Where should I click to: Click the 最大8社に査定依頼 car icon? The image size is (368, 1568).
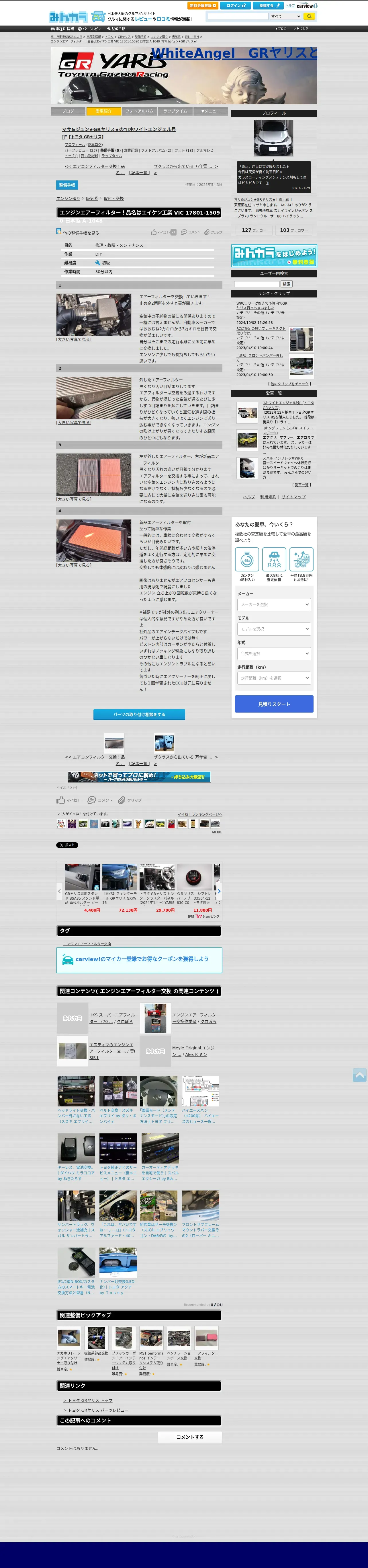[x=274, y=559]
